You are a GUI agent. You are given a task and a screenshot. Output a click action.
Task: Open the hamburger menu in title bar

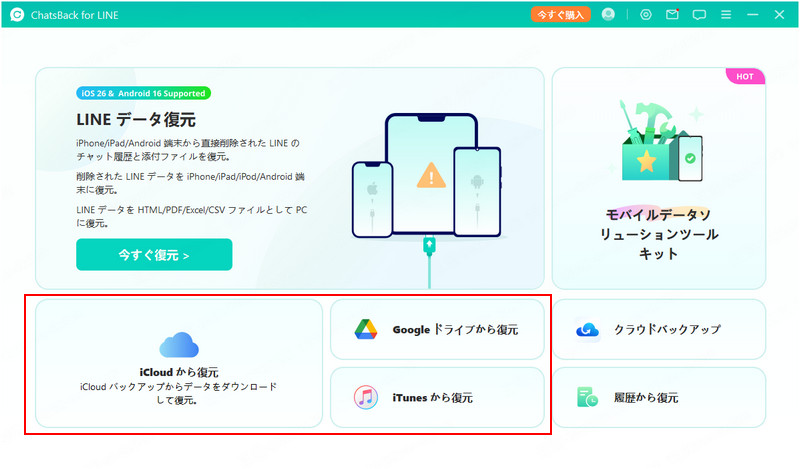(x=726, y=14)
